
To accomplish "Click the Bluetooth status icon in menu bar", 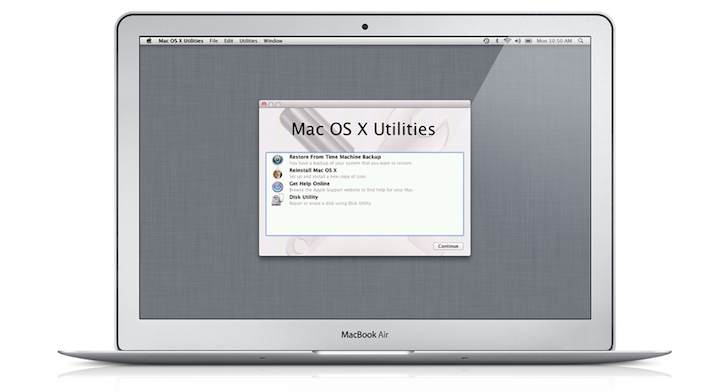I will (x=497, y=41).
